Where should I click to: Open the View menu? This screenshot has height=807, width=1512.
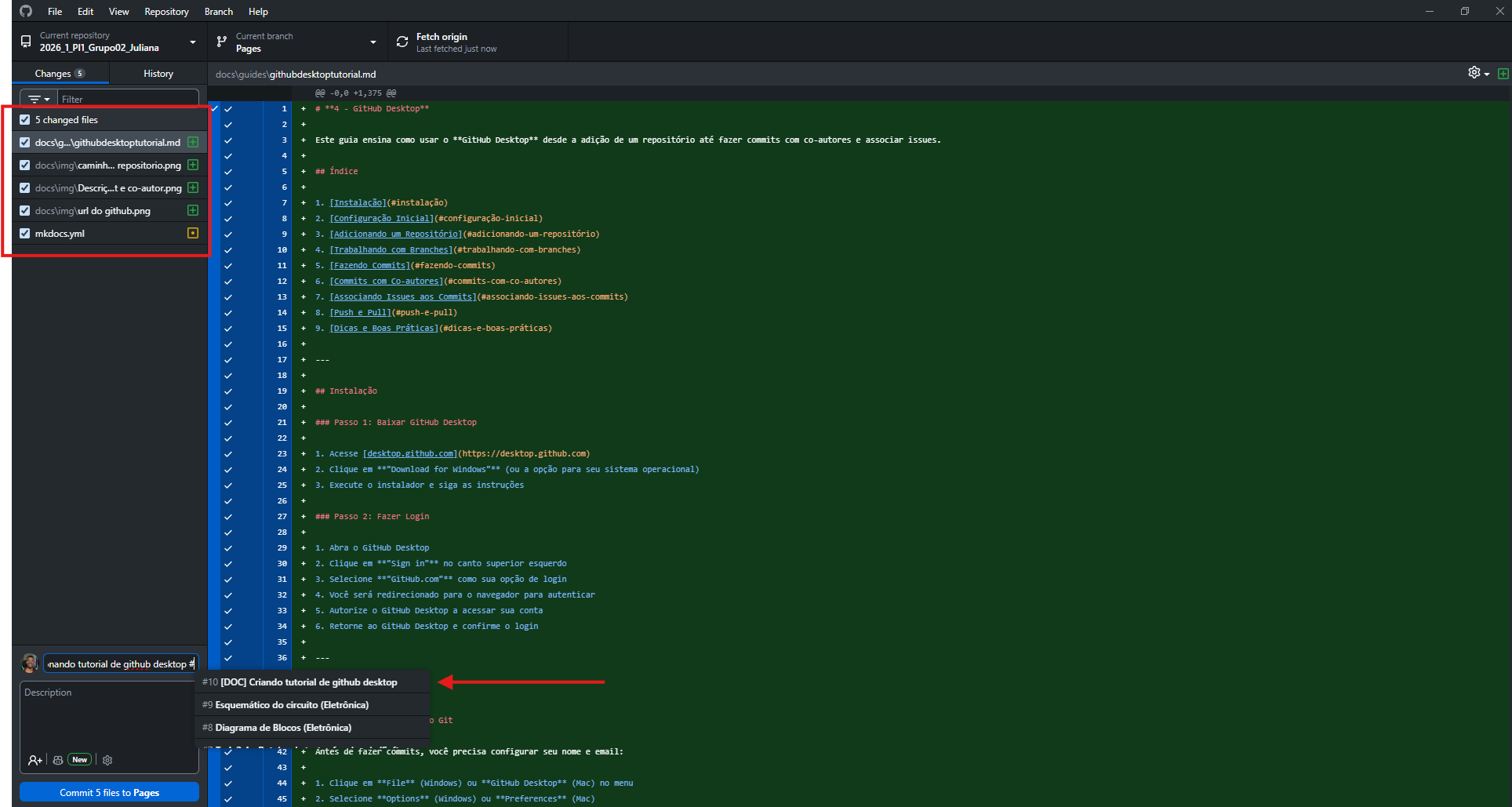point(119,12)
